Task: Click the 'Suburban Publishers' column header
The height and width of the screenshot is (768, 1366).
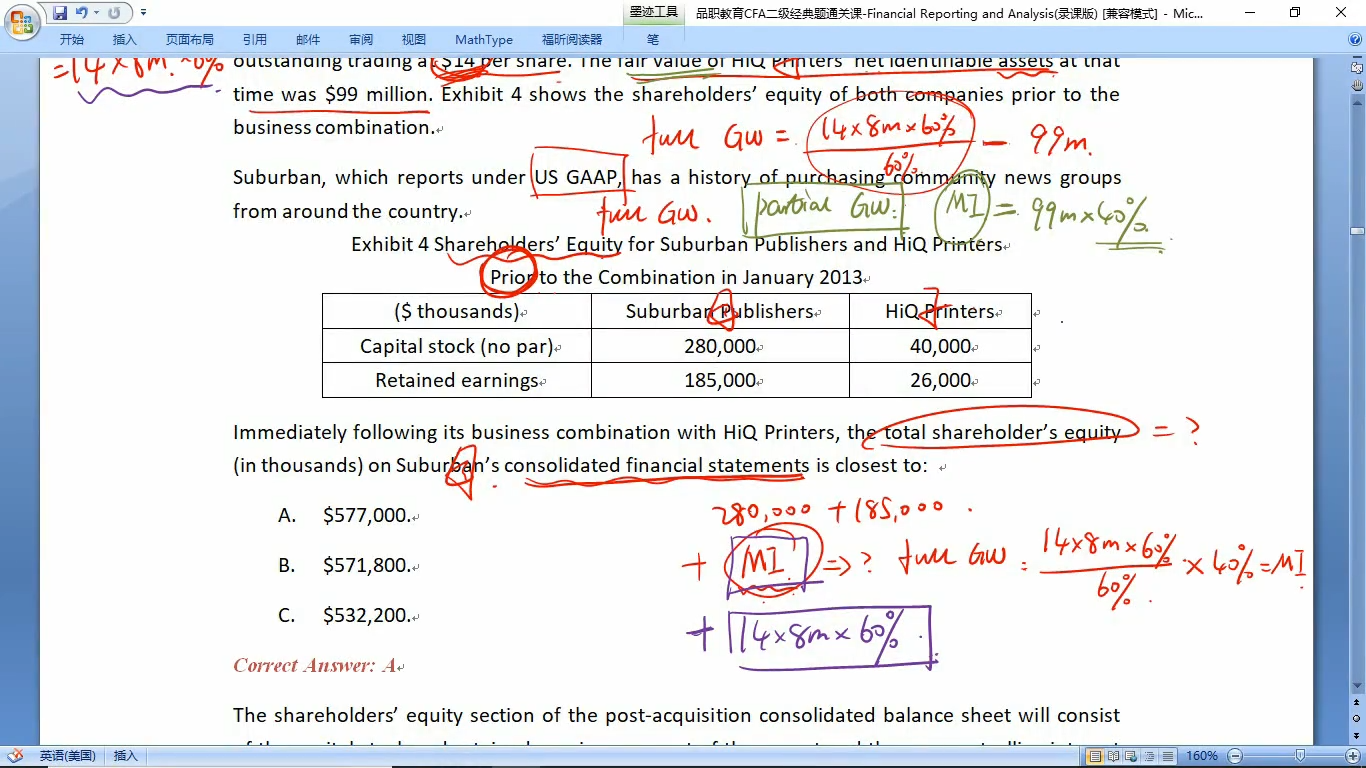Action: [720, 311]
